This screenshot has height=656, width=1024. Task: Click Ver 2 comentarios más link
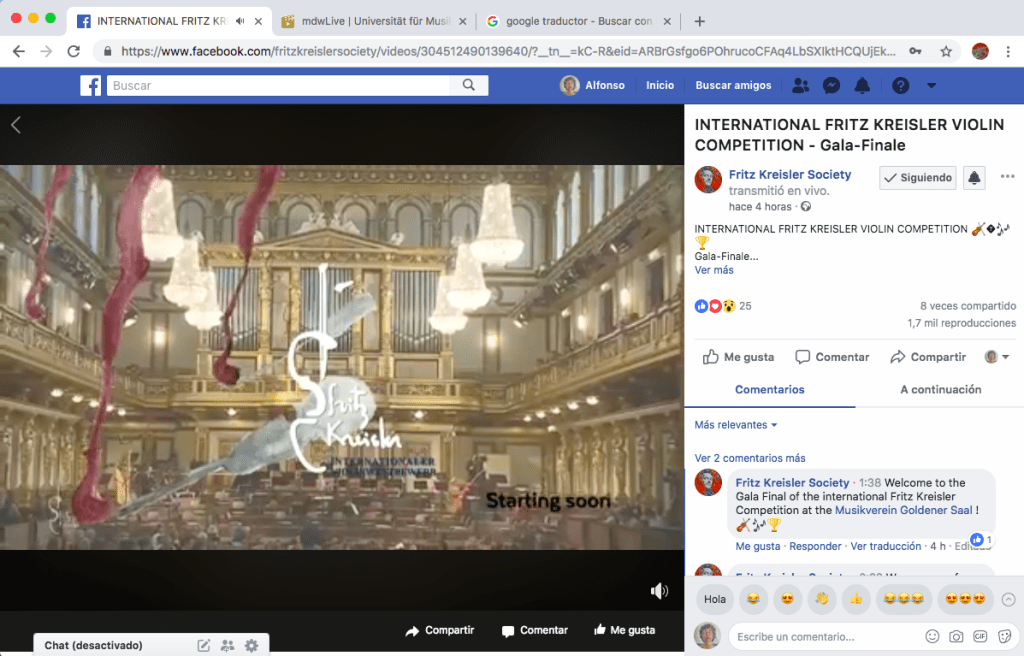click(750, 458)
